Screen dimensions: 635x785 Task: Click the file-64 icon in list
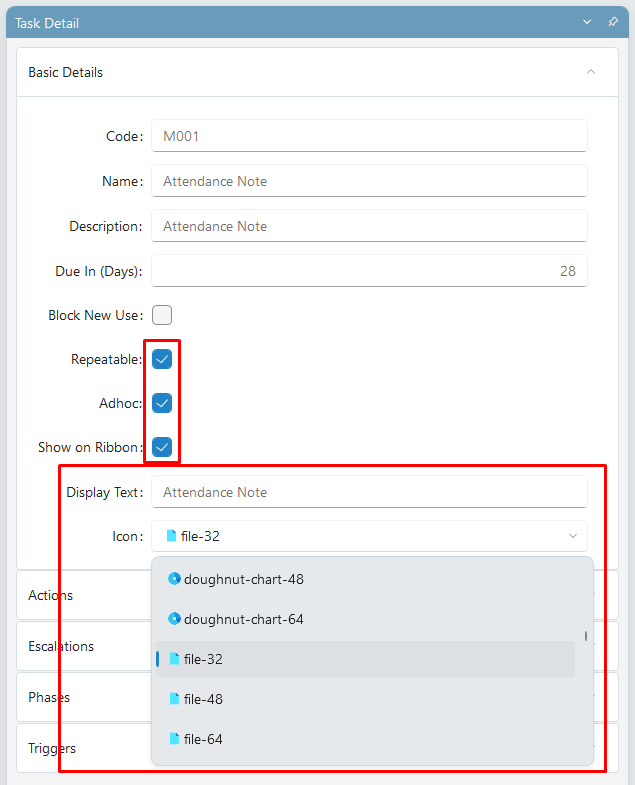(x=174, y=738)
